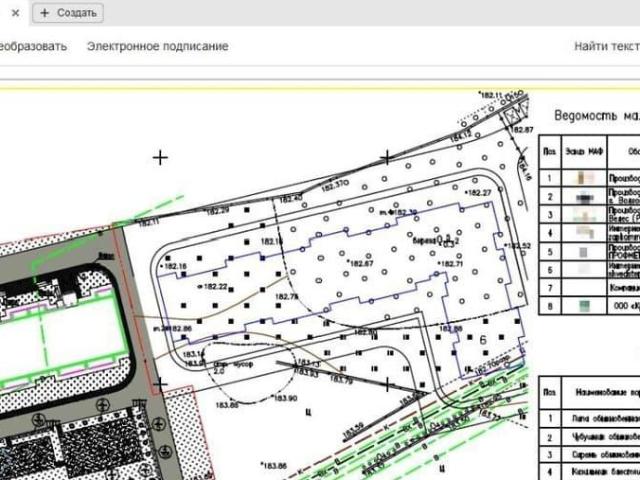Open the partially visible Преобразовать menu
The height and width of the screenshot is (480, 640).
tap(33, 46)
